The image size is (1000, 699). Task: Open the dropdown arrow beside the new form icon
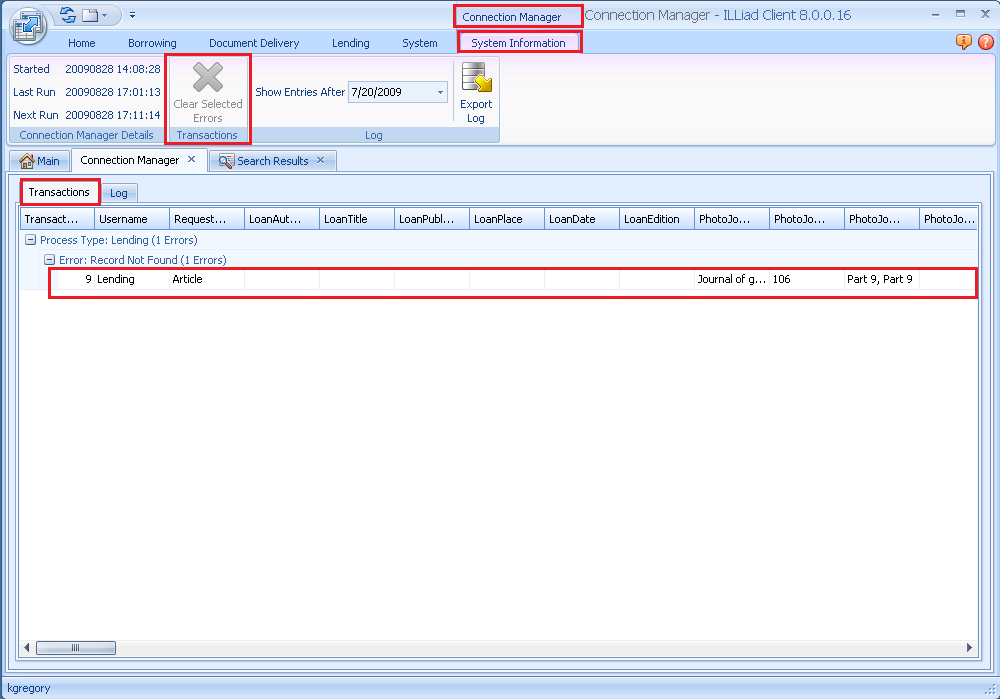(x=104, y=15)
